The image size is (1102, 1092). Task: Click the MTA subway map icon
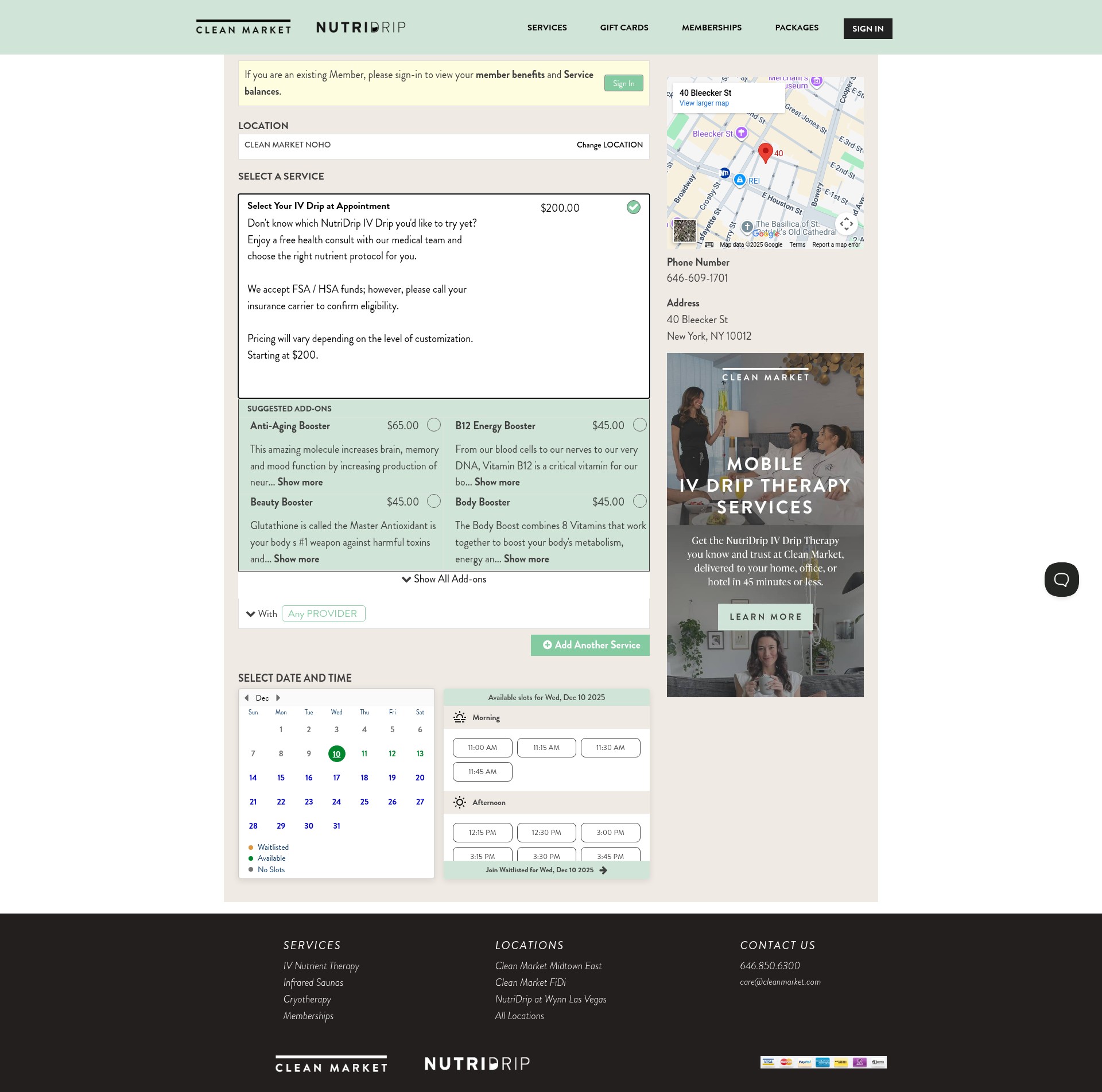[x=725, y=173]
